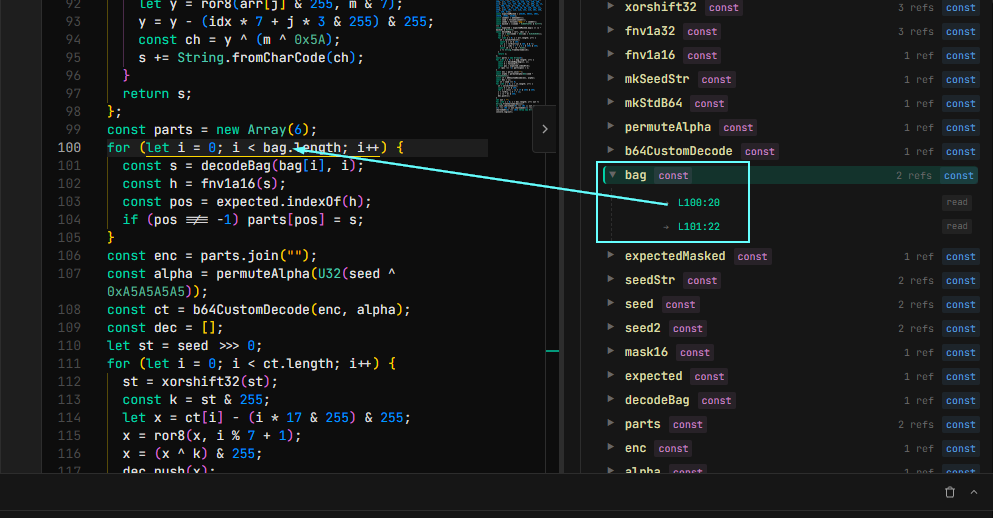Viewport: 993px width, 518px height.
Task: Click 'String.fromCharCode' on line 95
Action: [251, 58]
